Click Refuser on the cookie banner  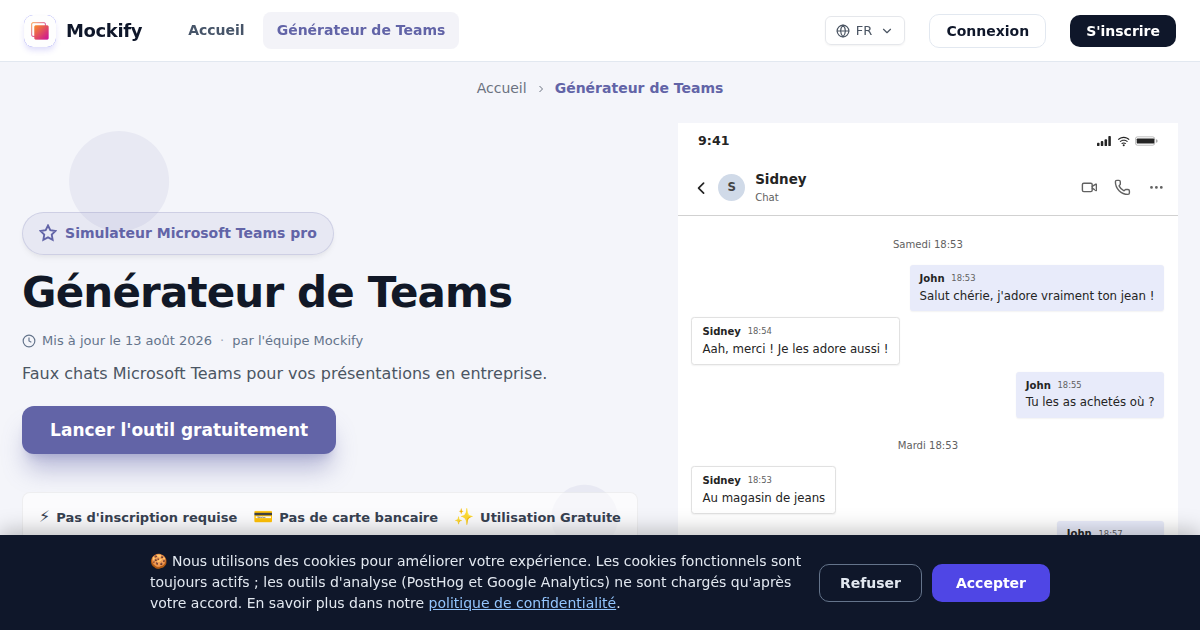pos(870,583)
